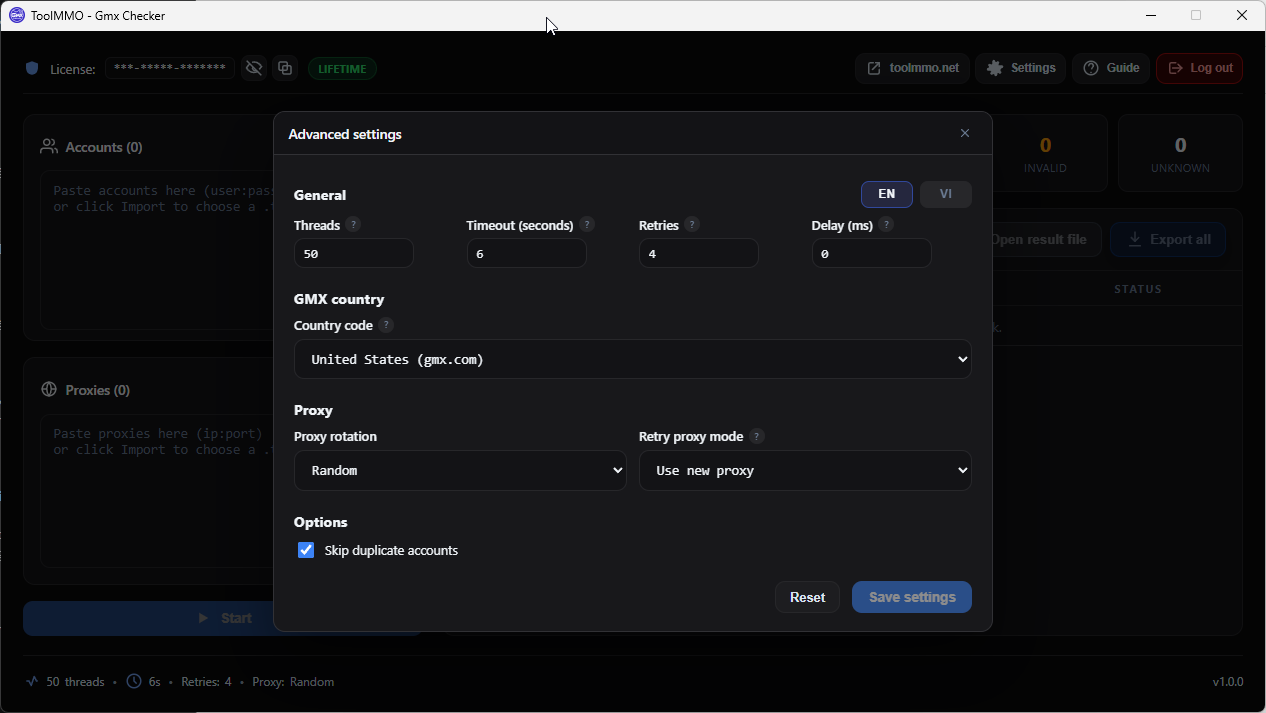
Task: Minimize the ToolMMO window
Action: tap(1151, 15)
